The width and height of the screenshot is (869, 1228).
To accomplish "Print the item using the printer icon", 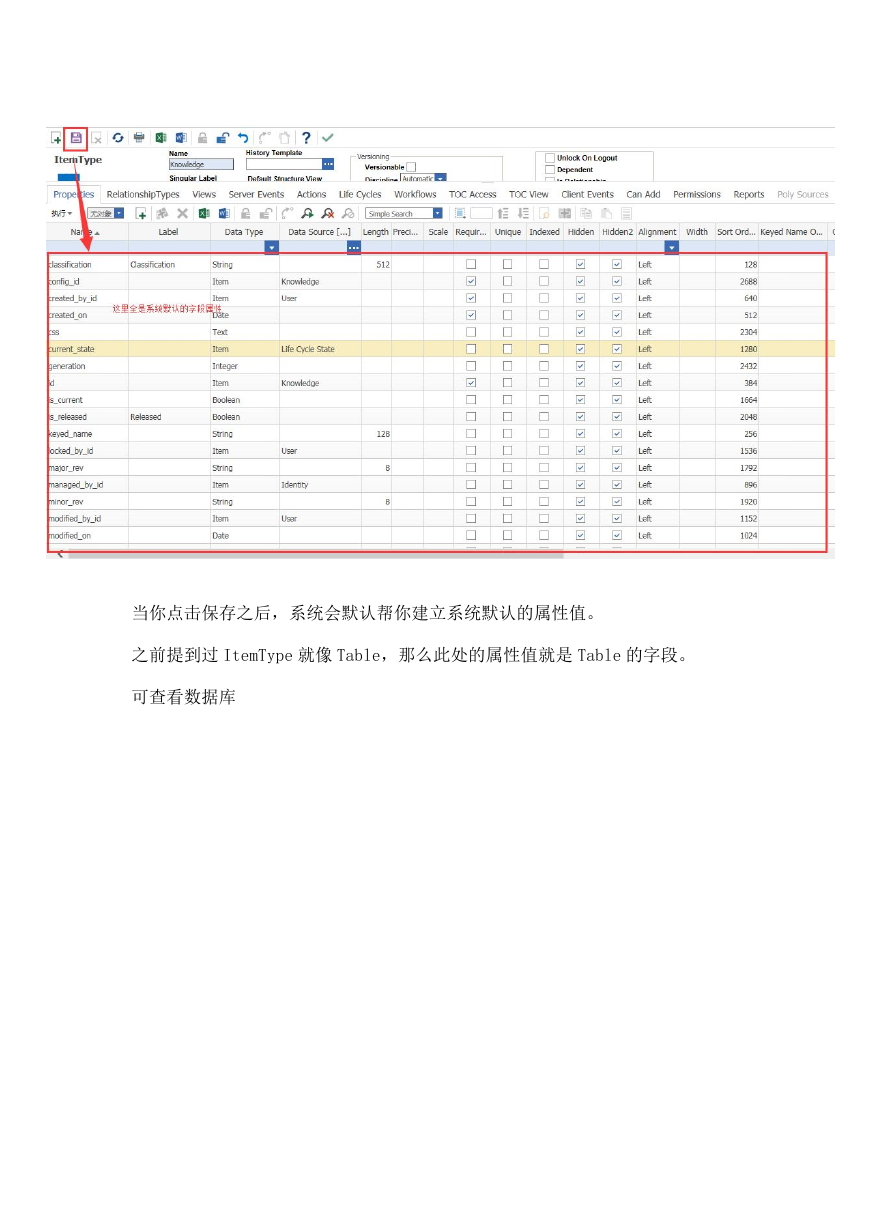I will [139, 138].
